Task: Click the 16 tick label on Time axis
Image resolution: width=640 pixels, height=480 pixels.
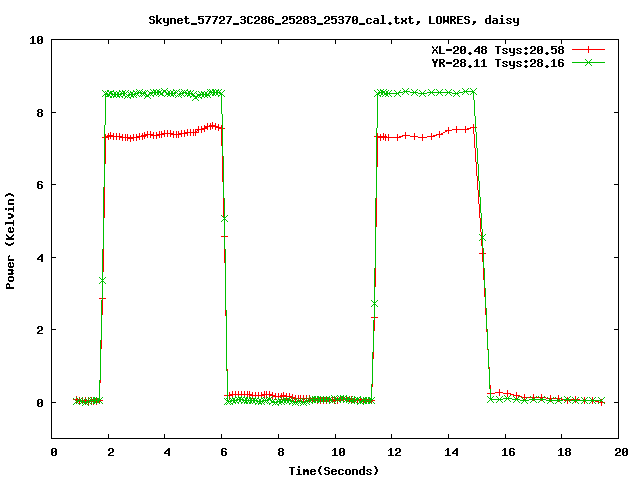Action: (x=508, y=452)
